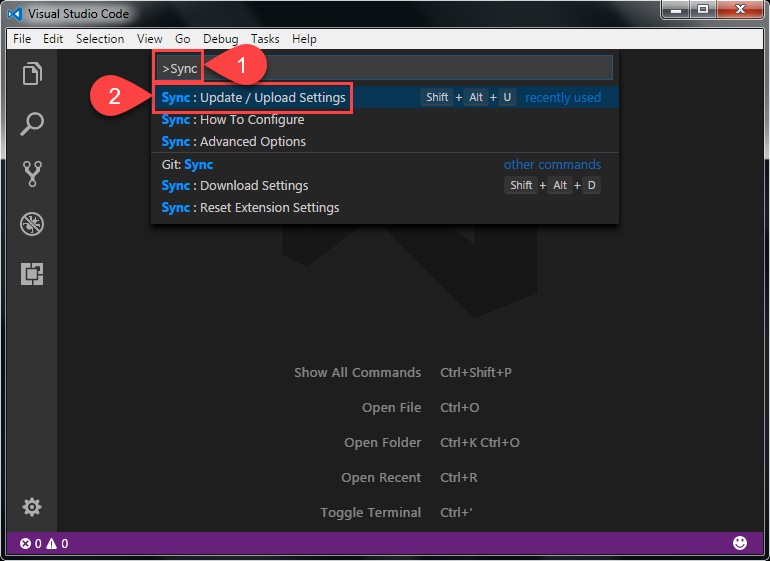Click the warnings triangle in status bar

pyautogui.click(x=52, y=543)
